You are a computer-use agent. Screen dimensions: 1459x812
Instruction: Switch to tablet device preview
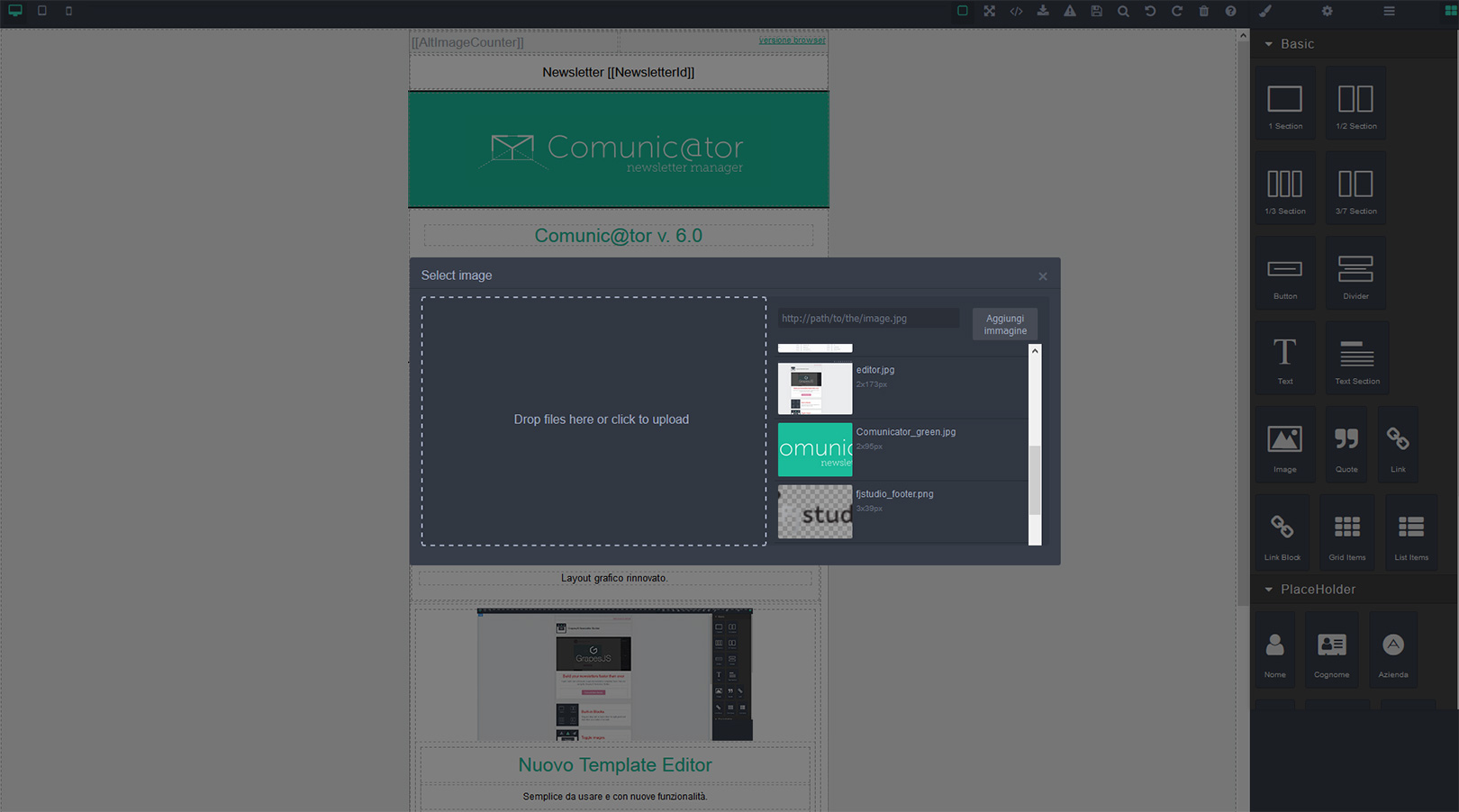[x=41, y=11]
